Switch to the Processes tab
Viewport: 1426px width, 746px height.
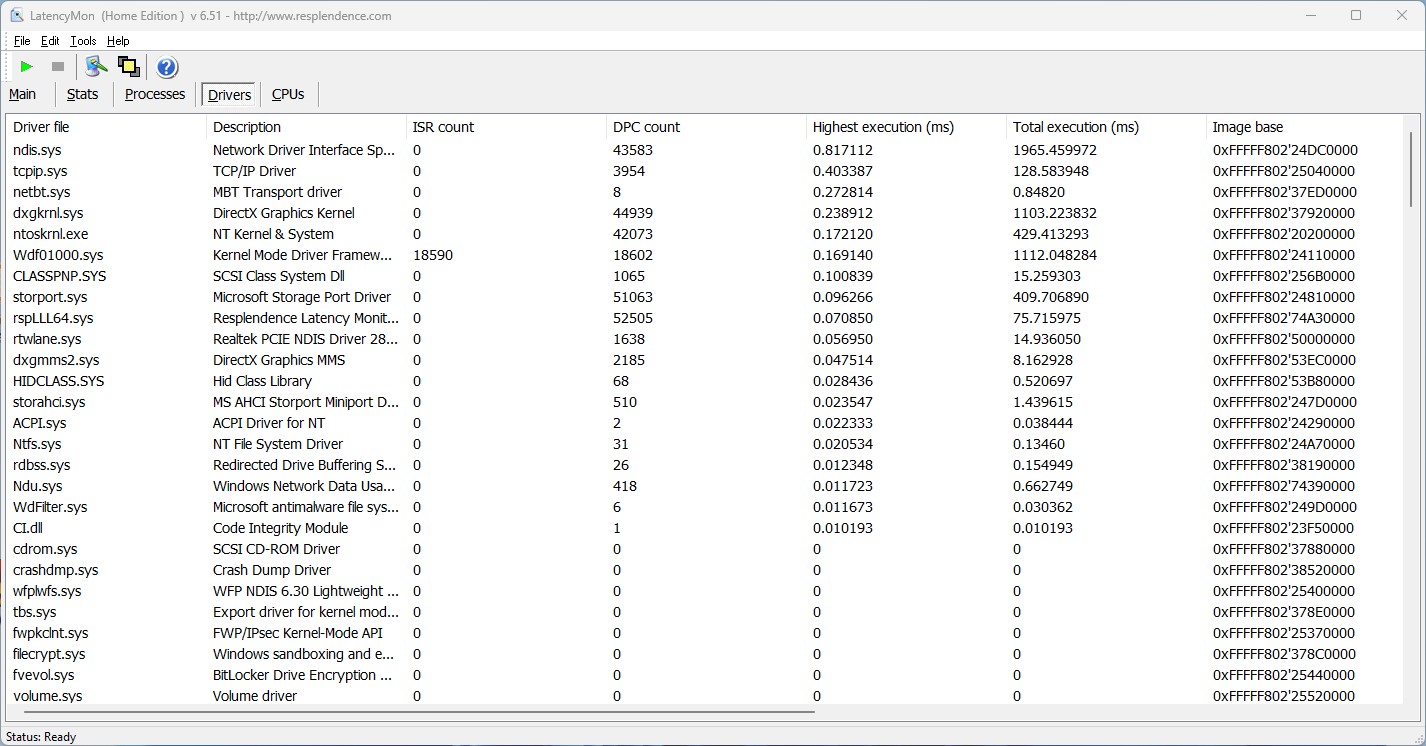(155, 94)
